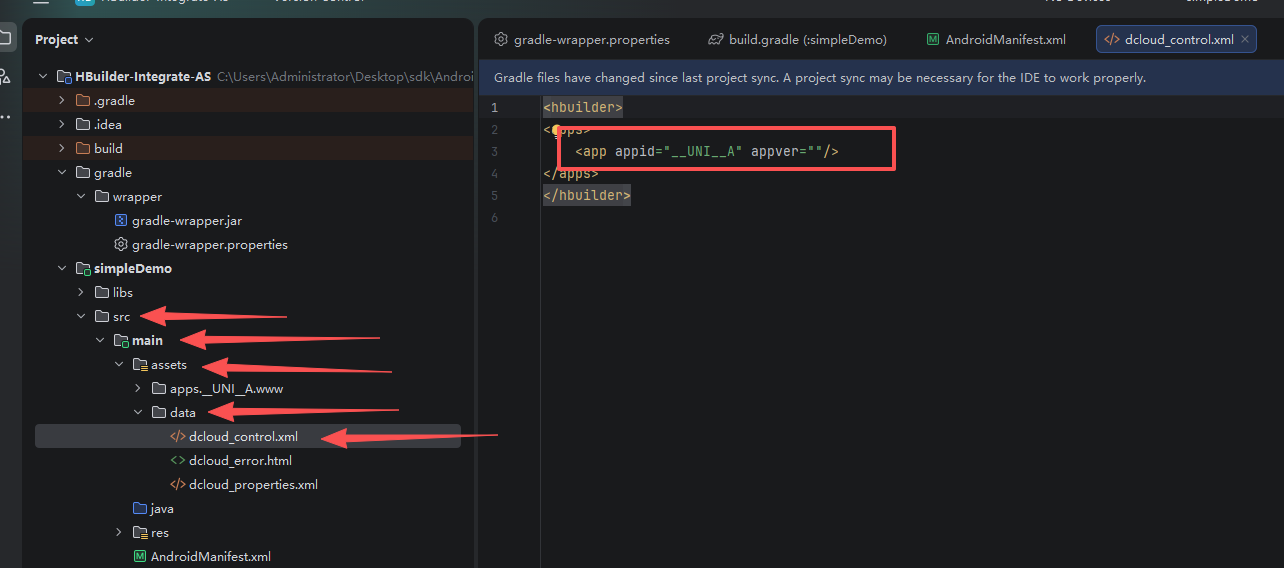Expand the build folder

click(61, 148)
